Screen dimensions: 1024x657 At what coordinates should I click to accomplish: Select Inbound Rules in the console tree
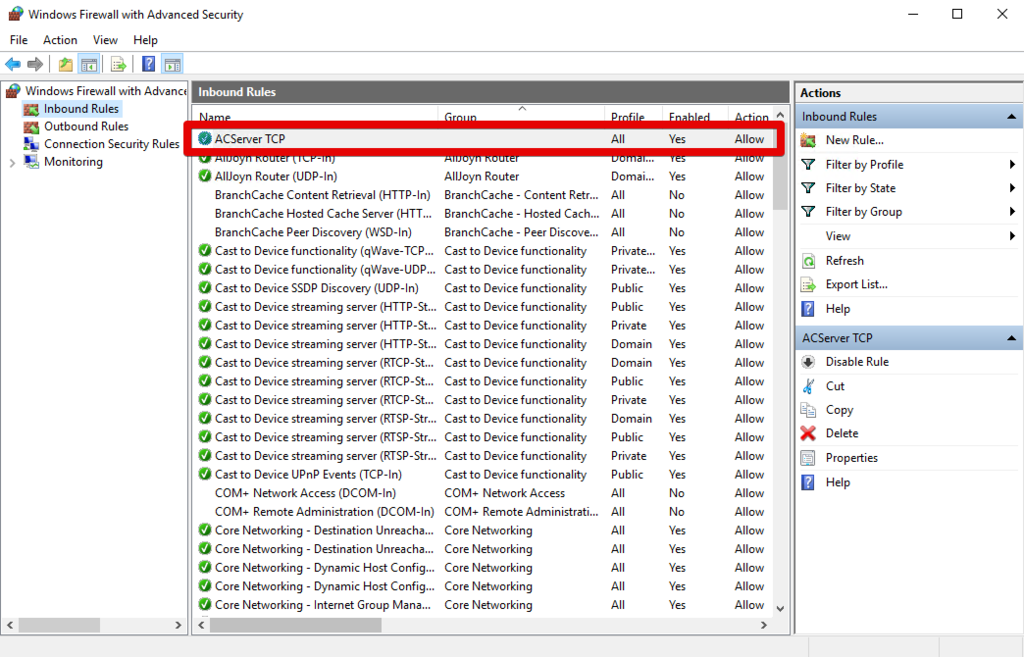point(81,108)
